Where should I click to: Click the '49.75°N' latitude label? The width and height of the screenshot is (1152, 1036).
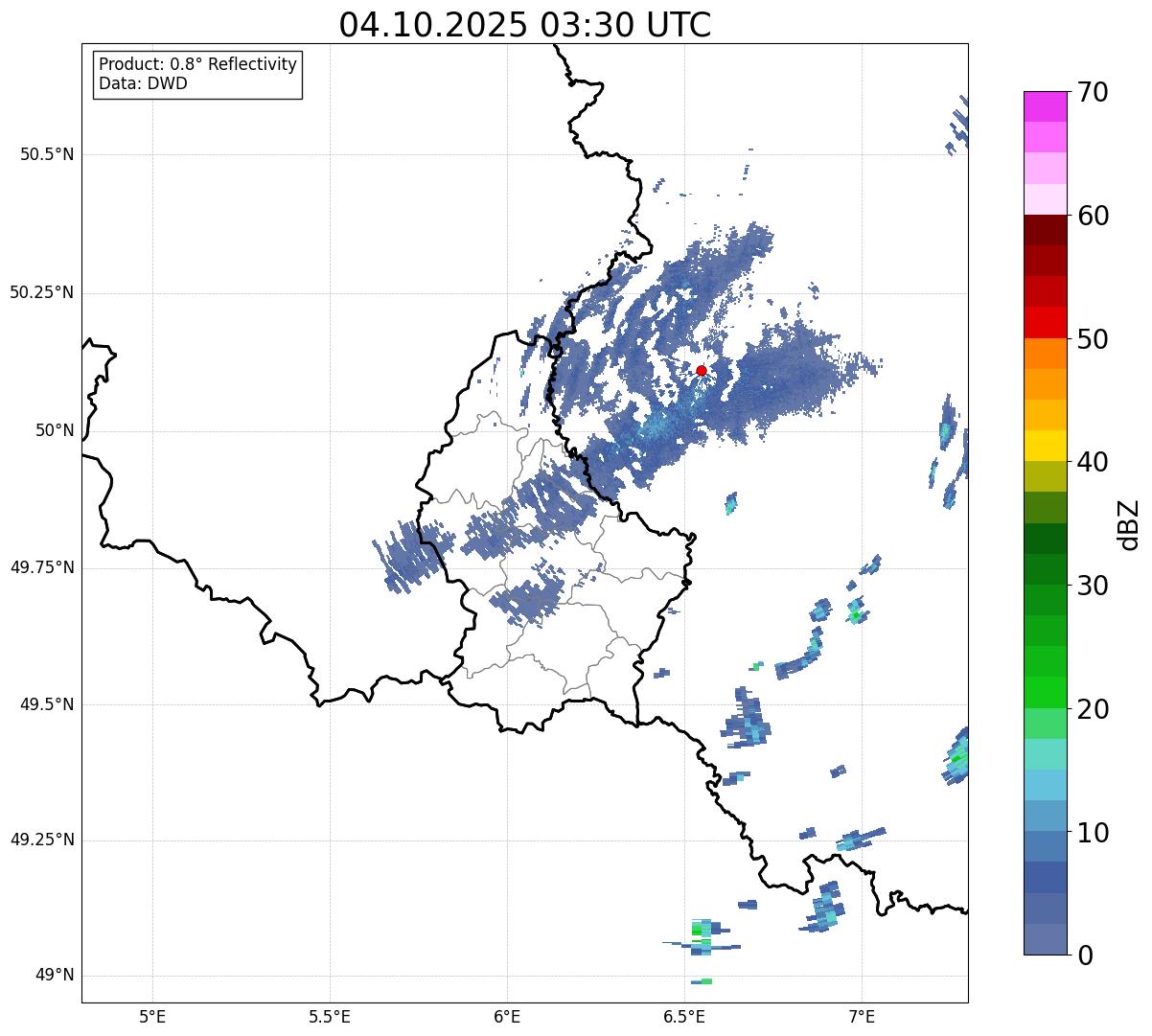click(42, 567)
